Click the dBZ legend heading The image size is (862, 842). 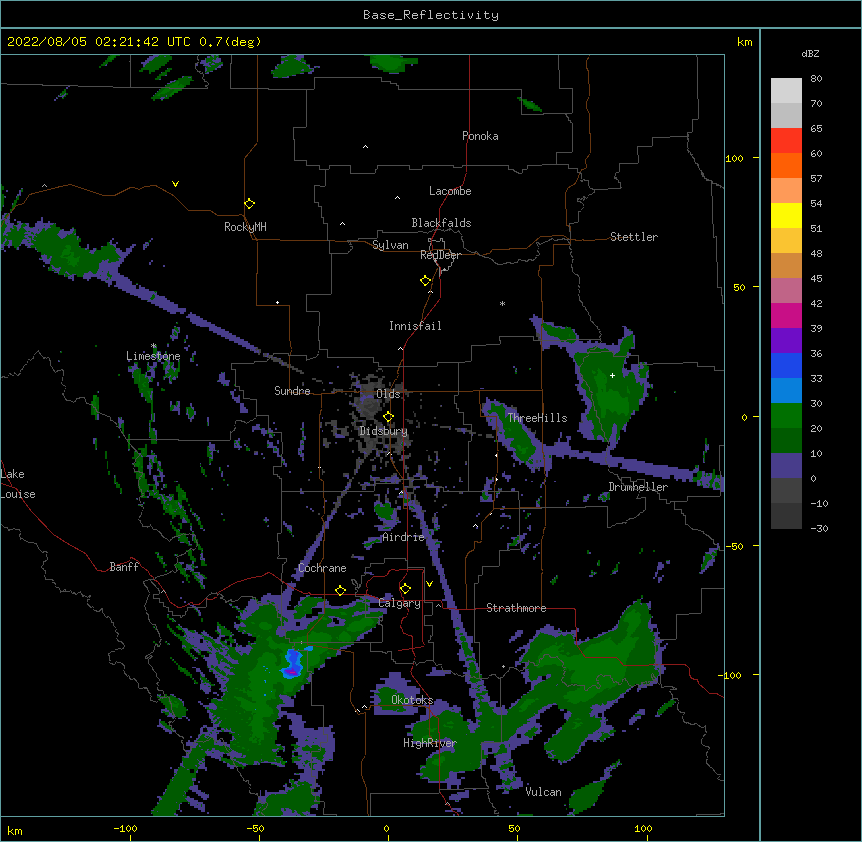coord(810,53)
